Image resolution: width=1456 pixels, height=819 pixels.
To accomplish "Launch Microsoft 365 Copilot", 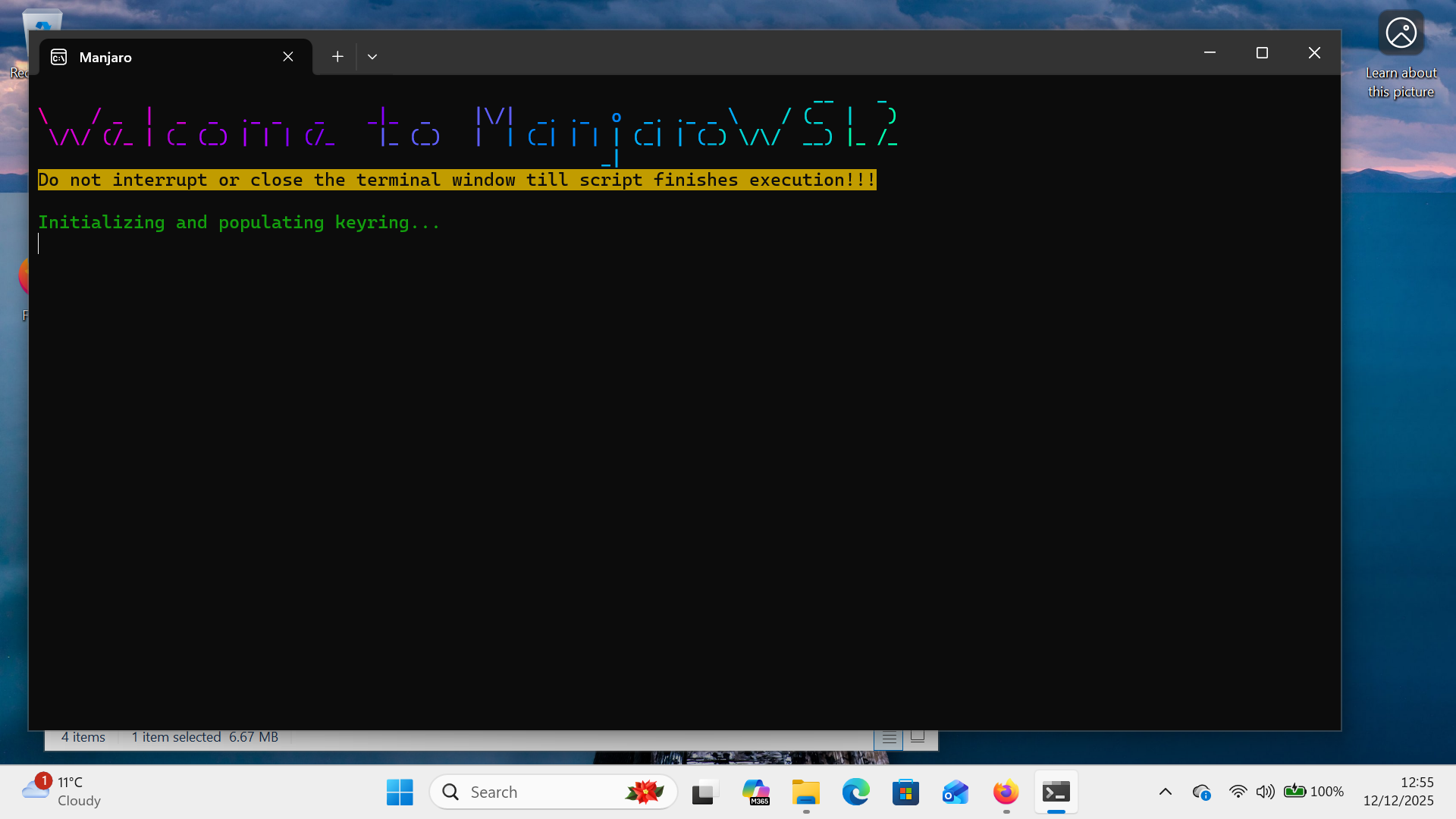I will pos(756,792).
